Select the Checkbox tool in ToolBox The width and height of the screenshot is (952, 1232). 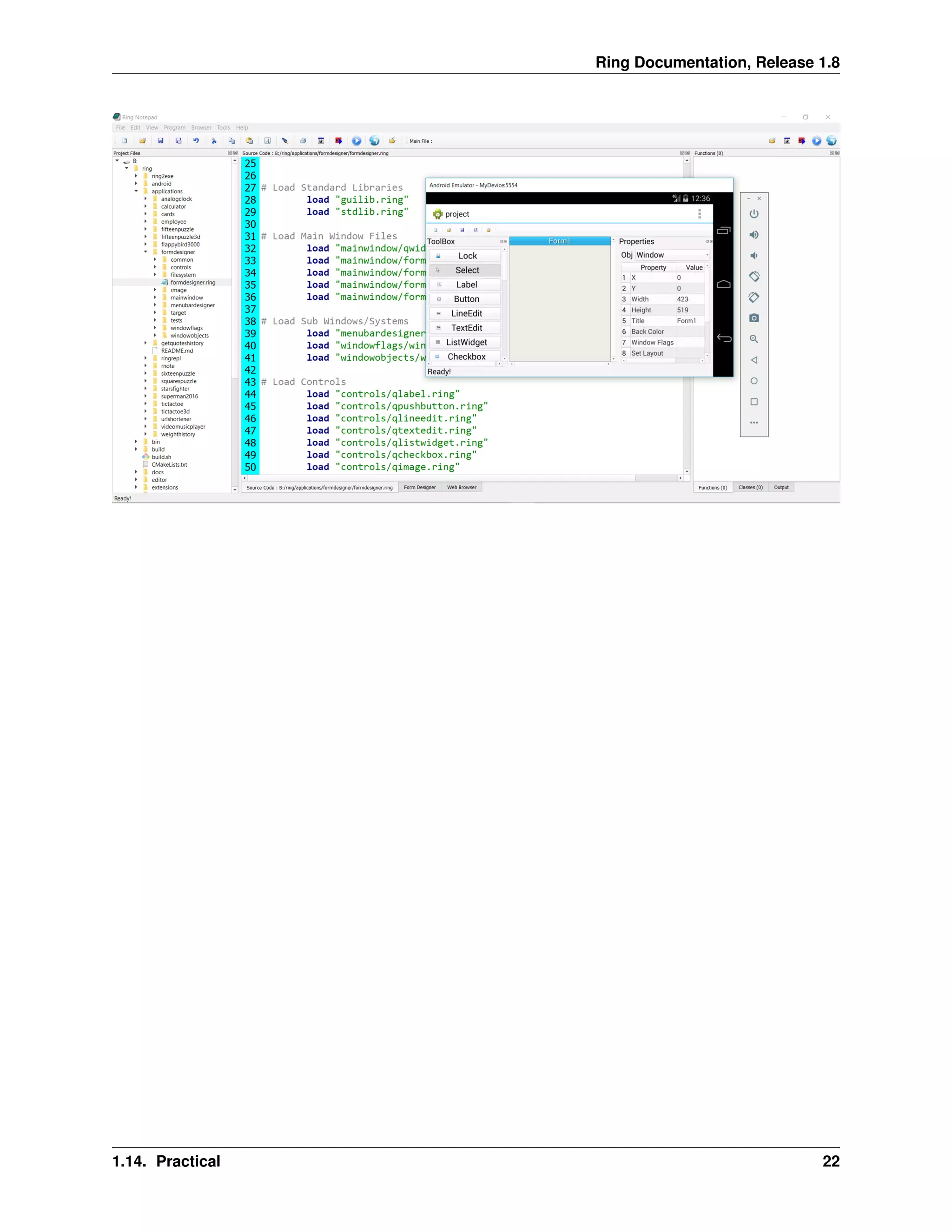[x=466, y=357]
